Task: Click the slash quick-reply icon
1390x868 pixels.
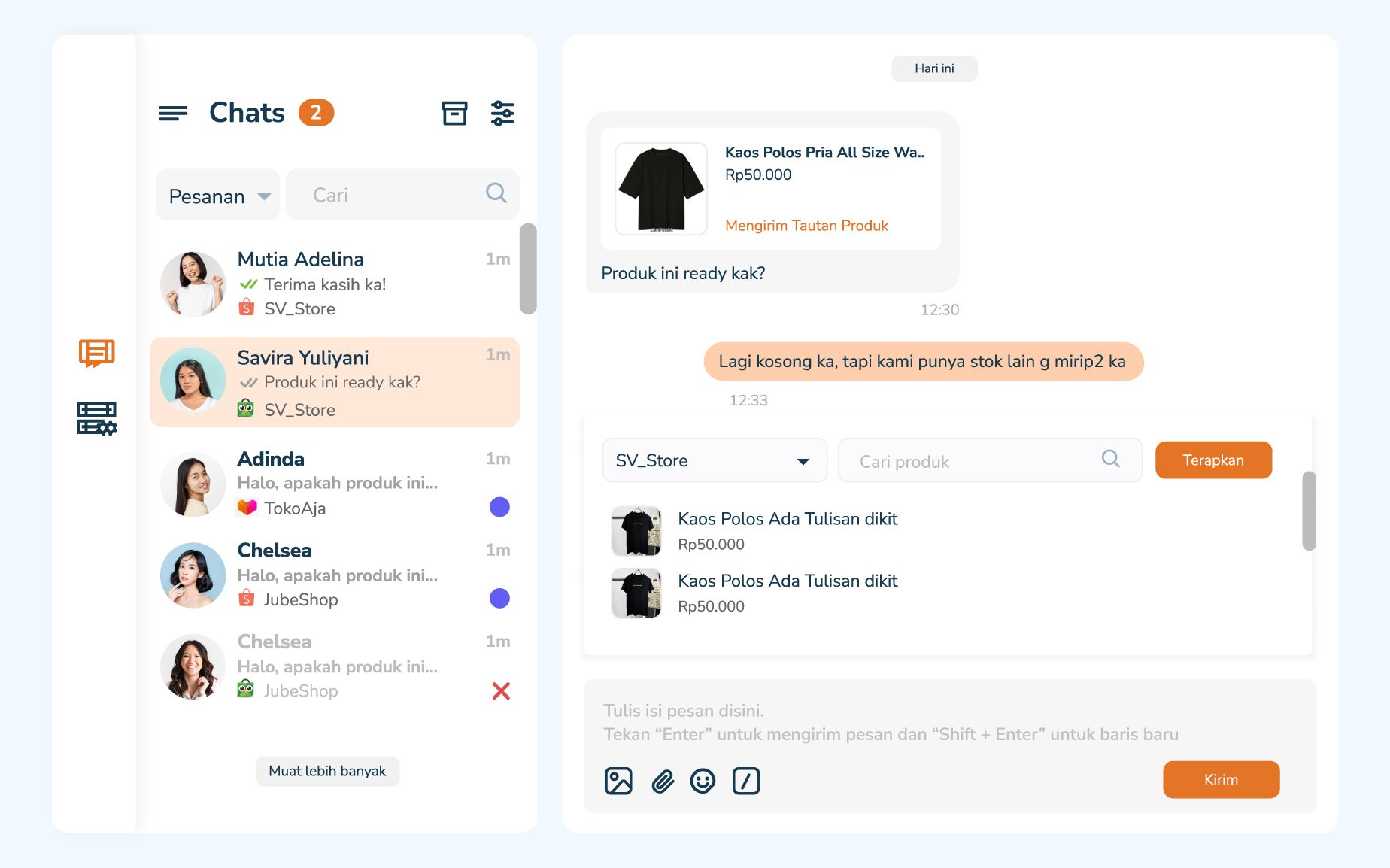Action: coord(746,781)
